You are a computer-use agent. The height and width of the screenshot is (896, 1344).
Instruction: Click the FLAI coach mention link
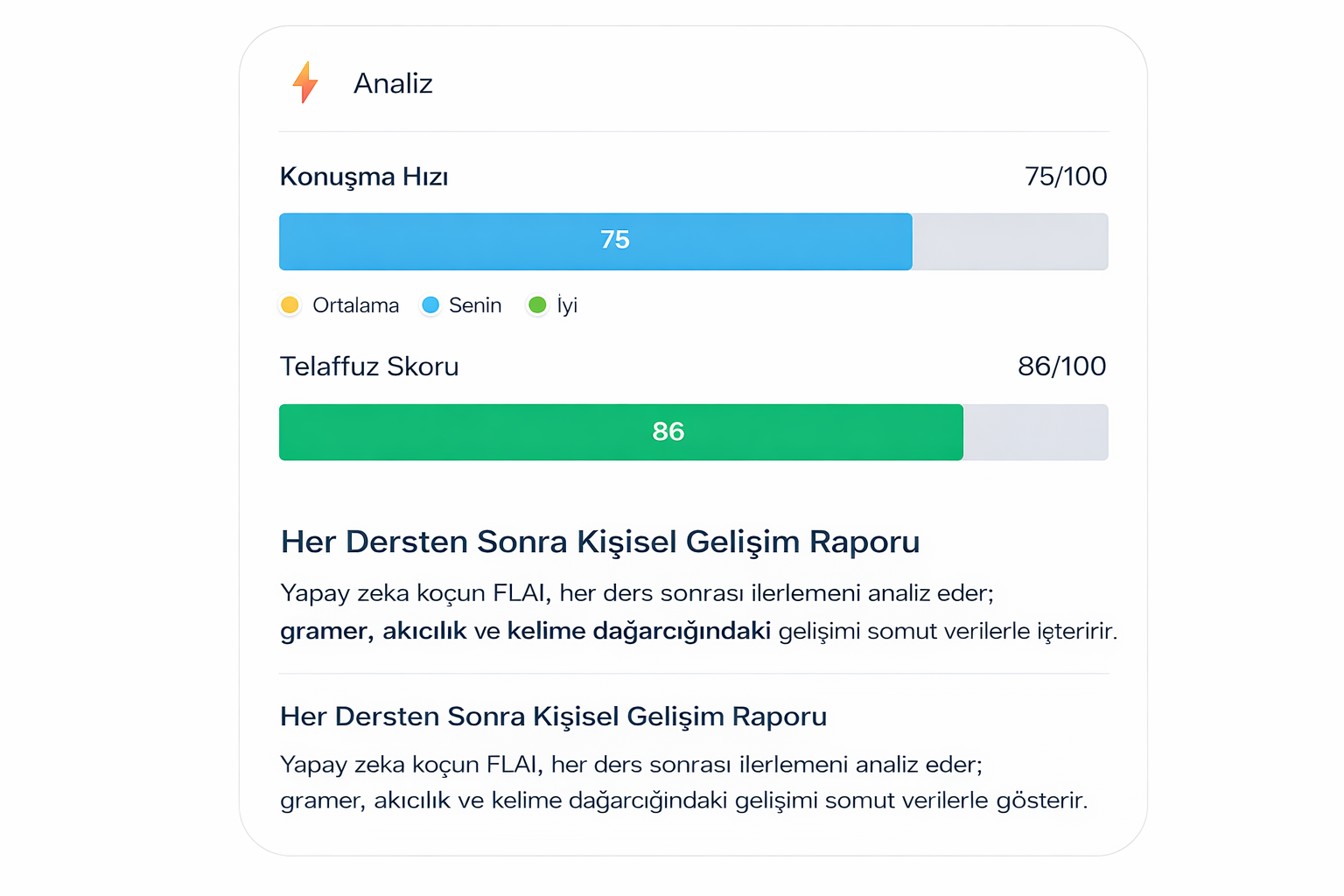pos(522,592)
